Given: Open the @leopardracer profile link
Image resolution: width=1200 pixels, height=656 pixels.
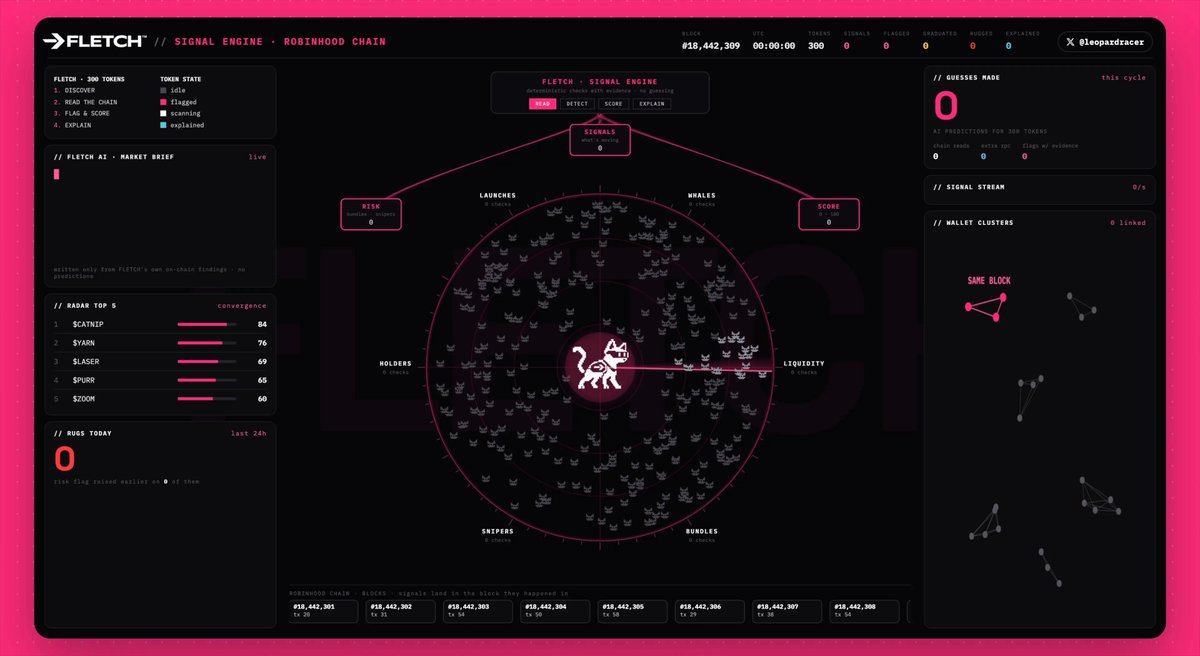Looking at the screenshot, I should pyautogui.click(x=1105, y=42).
